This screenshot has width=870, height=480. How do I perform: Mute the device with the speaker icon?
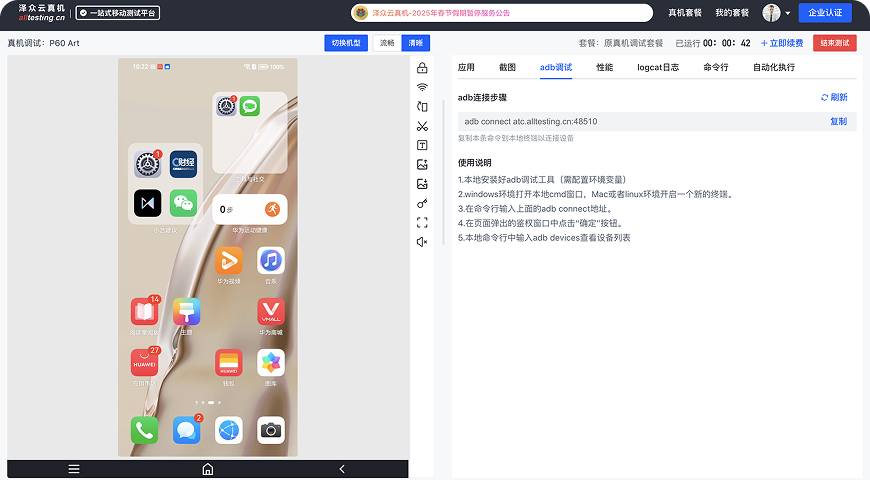[422, 242]
